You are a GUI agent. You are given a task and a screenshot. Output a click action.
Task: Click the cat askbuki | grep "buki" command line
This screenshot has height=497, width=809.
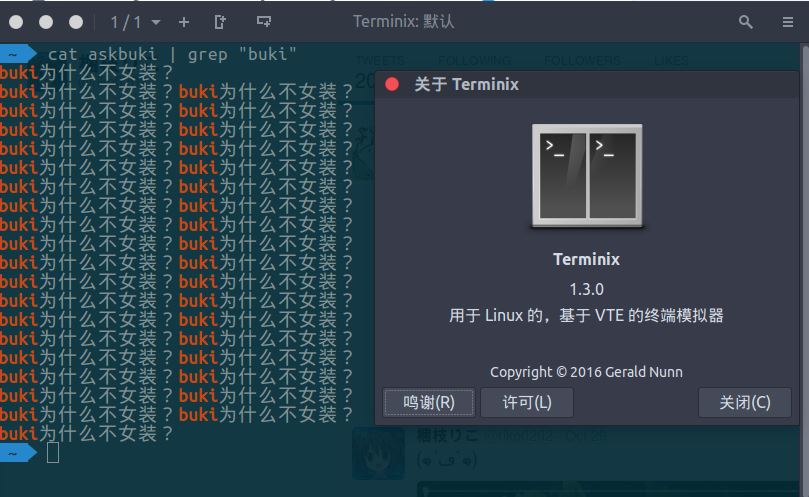[172, 54]
